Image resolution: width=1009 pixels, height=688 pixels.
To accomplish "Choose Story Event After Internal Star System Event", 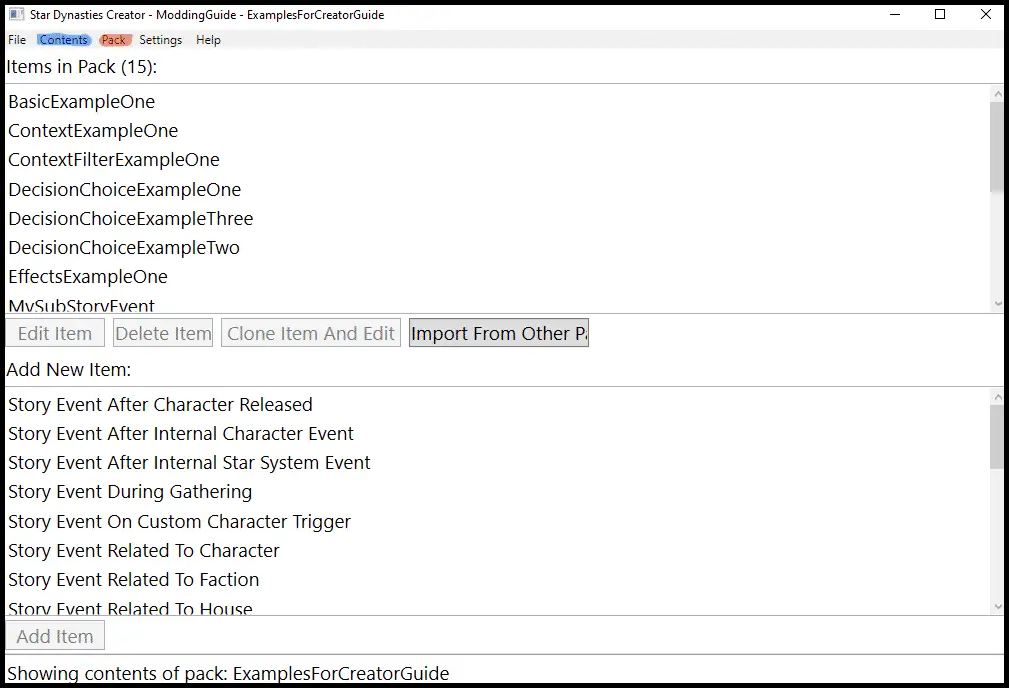I will [497, 462].
